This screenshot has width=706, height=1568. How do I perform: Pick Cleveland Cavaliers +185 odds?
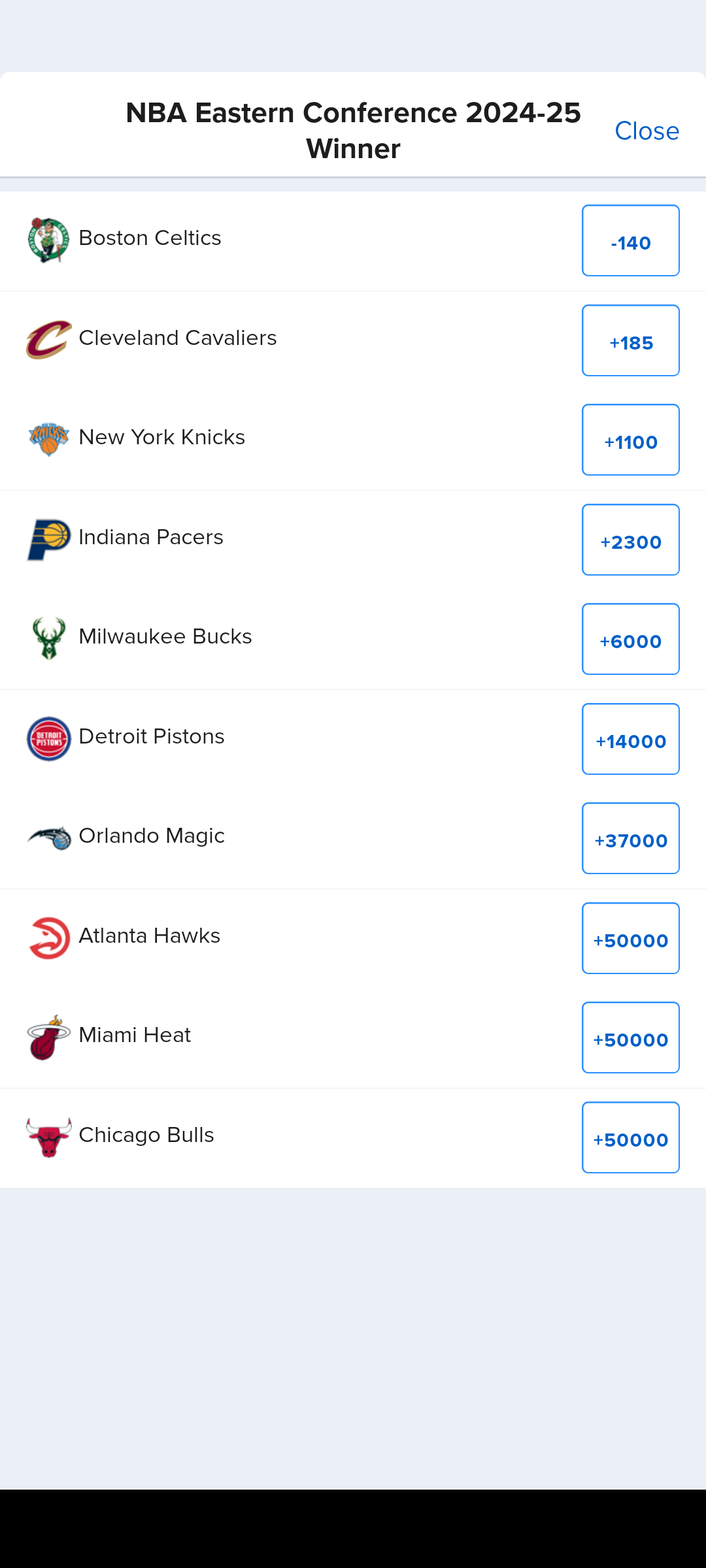[x=630, y=340]
